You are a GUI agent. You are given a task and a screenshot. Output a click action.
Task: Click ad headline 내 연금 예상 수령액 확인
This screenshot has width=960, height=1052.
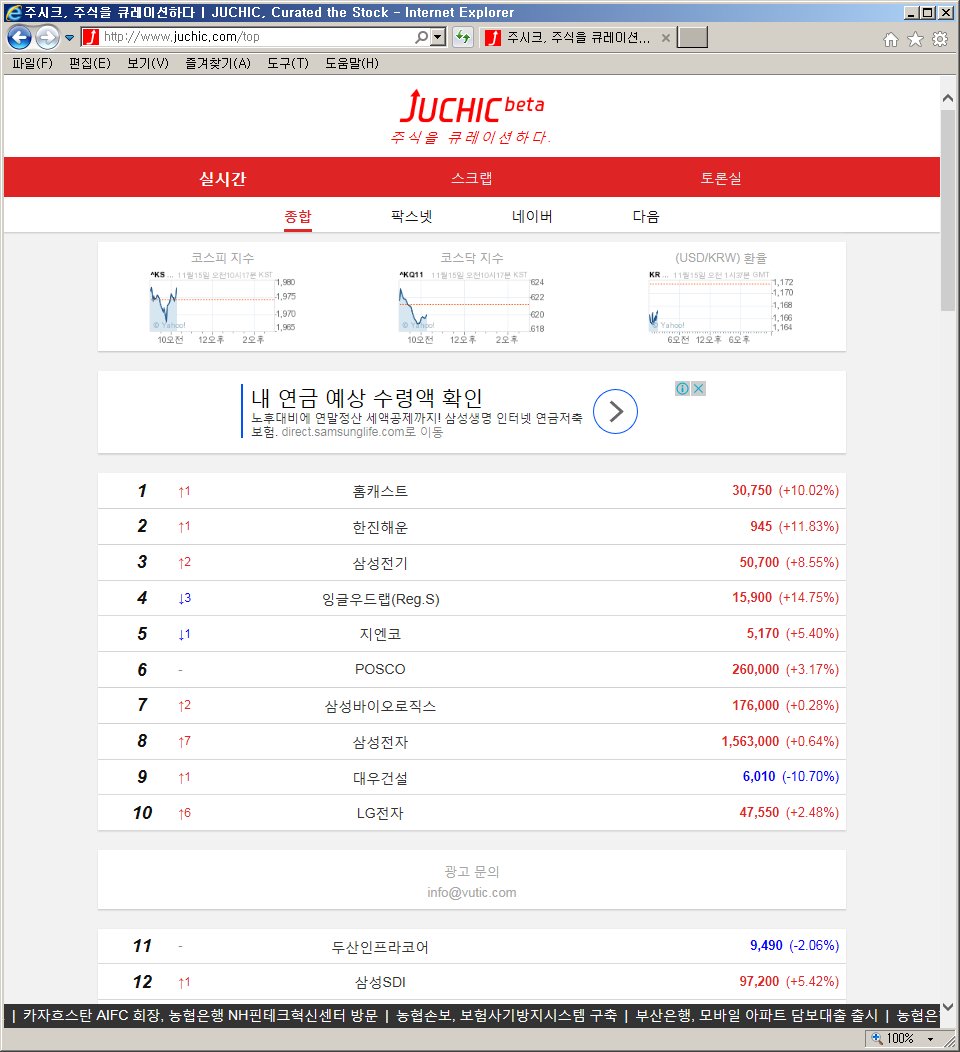tap(366, 398)
